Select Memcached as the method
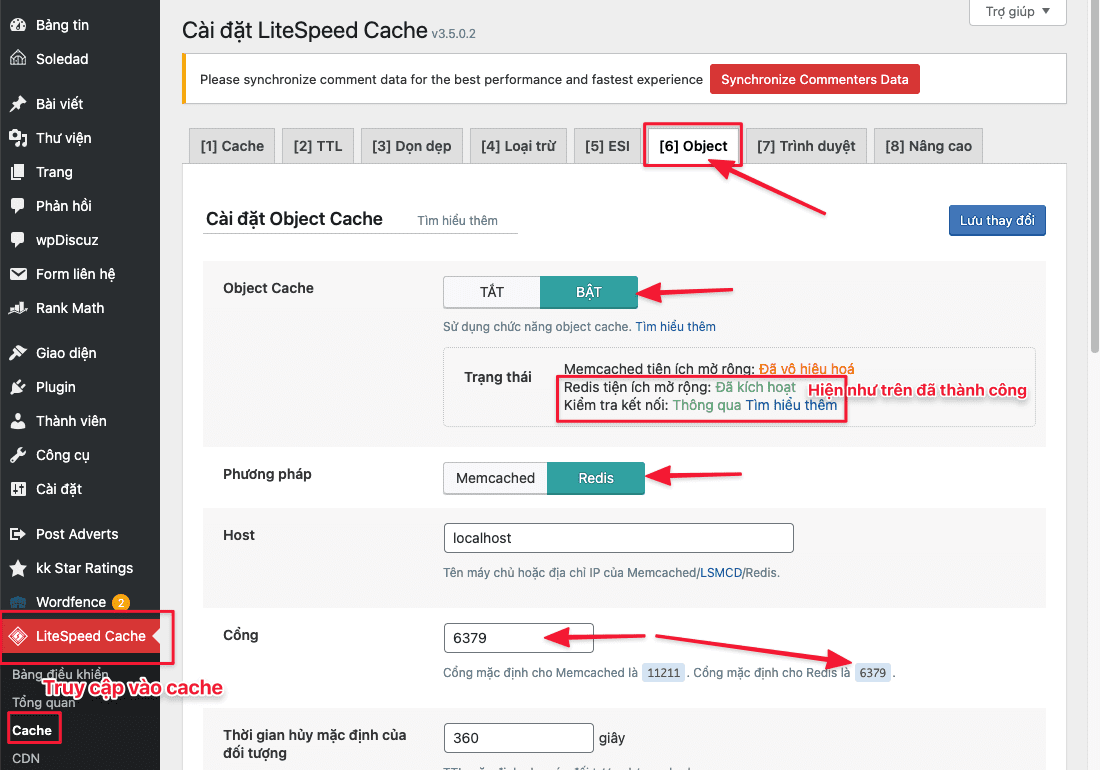Viewport: 1100px width, 770px height. pyautogui.click(x=496, y=478)
